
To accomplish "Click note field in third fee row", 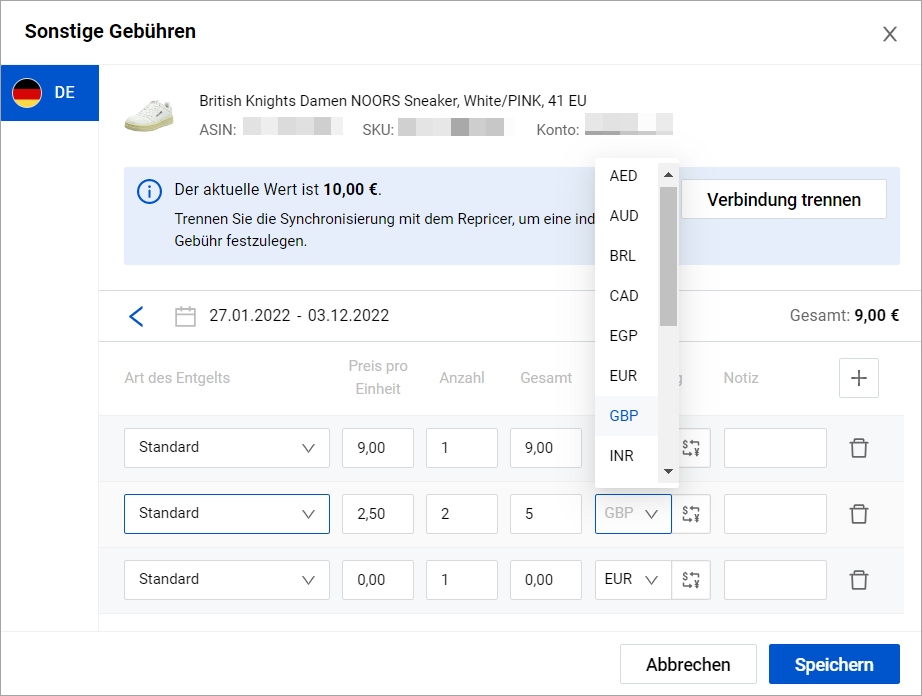I will [775, 580].
